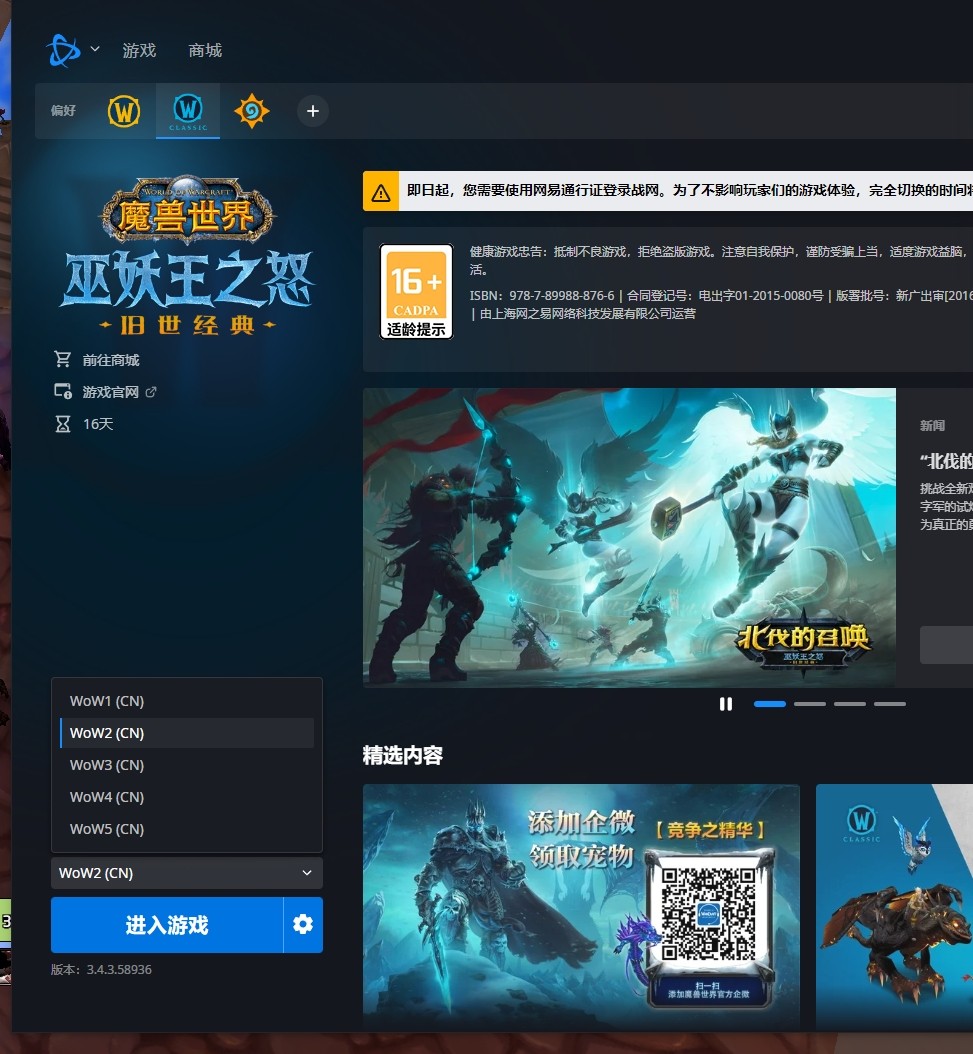
Task: Click the 偏好 favorites label
Action: click(x=63, y=111)
